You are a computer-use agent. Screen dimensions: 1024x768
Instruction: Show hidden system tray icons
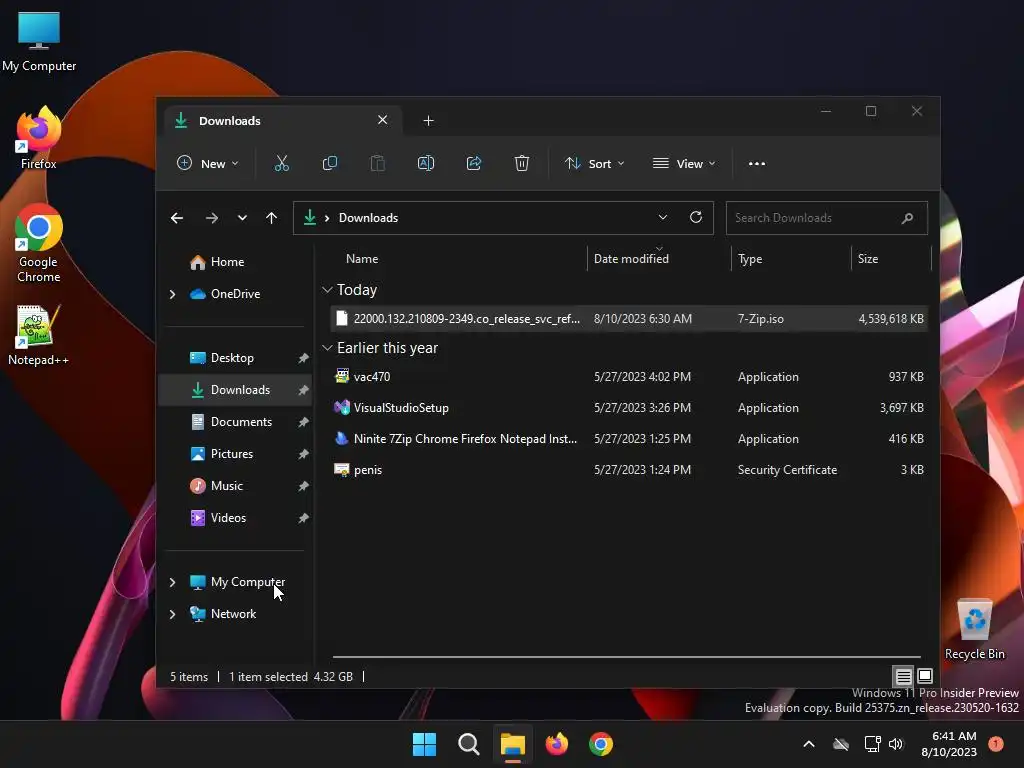click(808, 744)
